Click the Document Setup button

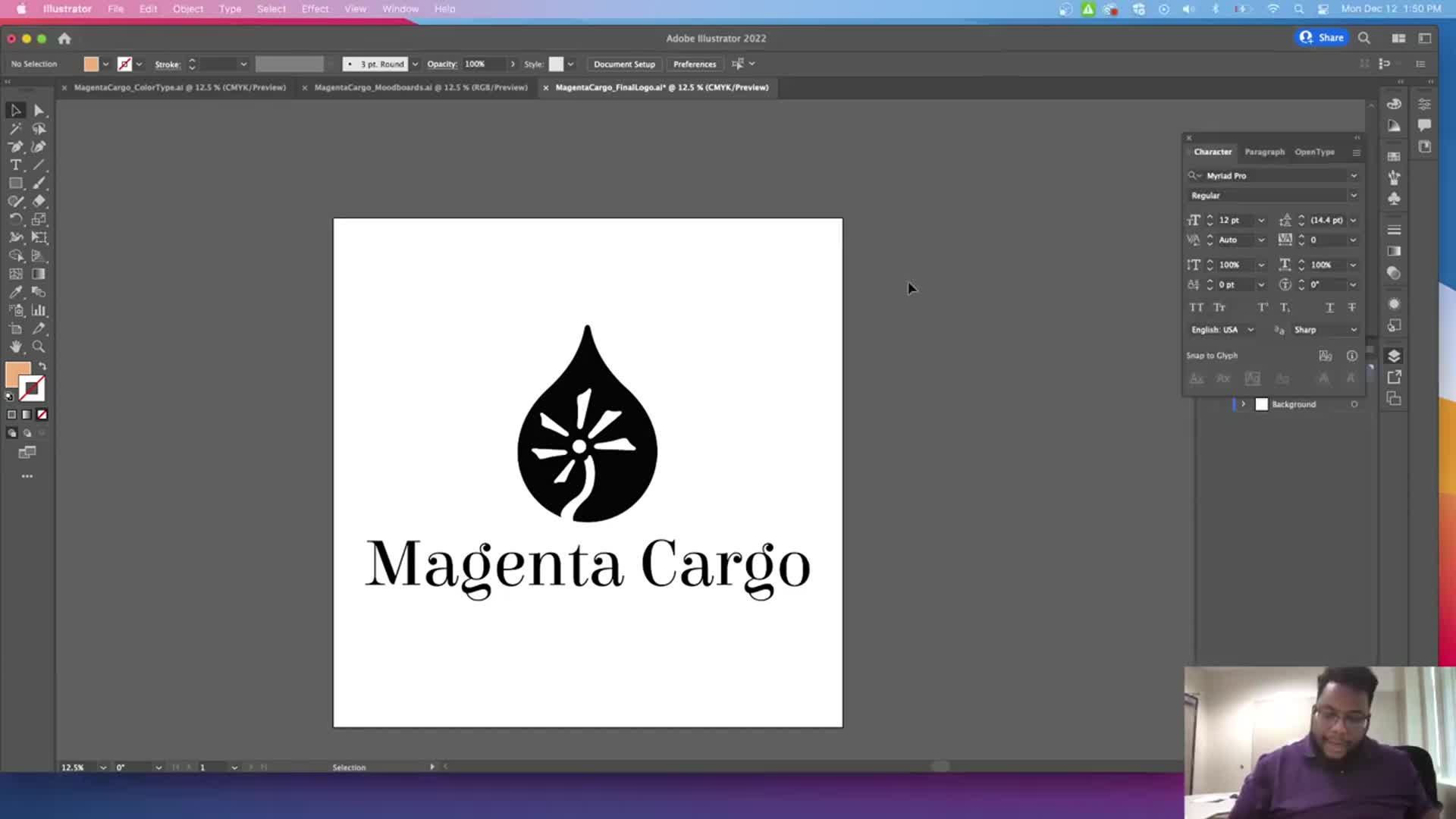click(624, 64)
